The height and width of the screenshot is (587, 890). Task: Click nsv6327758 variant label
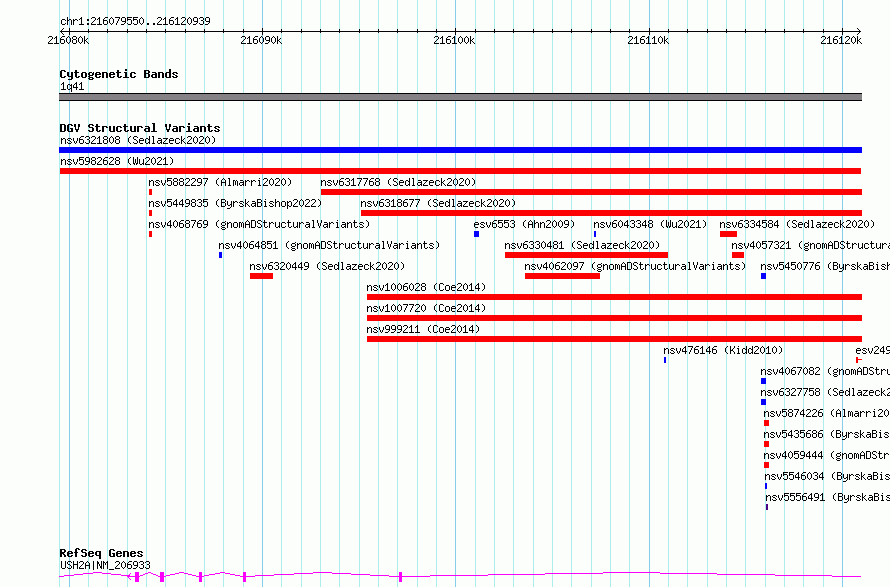[825, 392]
